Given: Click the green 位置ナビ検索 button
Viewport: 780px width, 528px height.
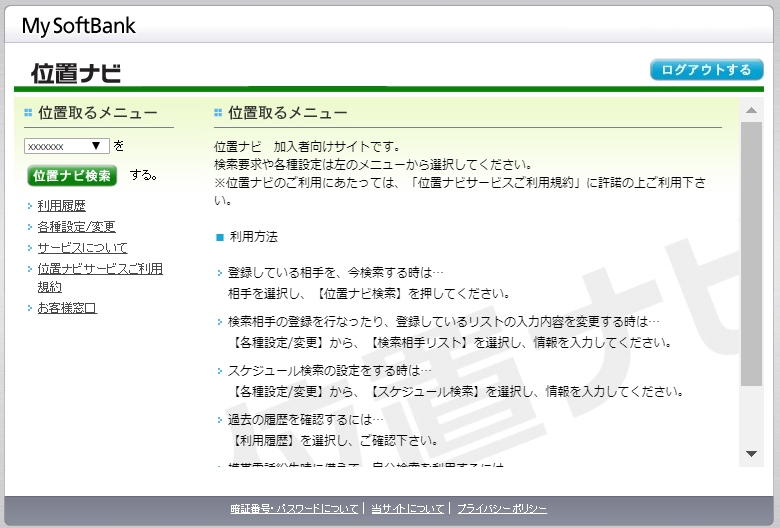Looking at the screenshot, I should click(x=72, y=176).
